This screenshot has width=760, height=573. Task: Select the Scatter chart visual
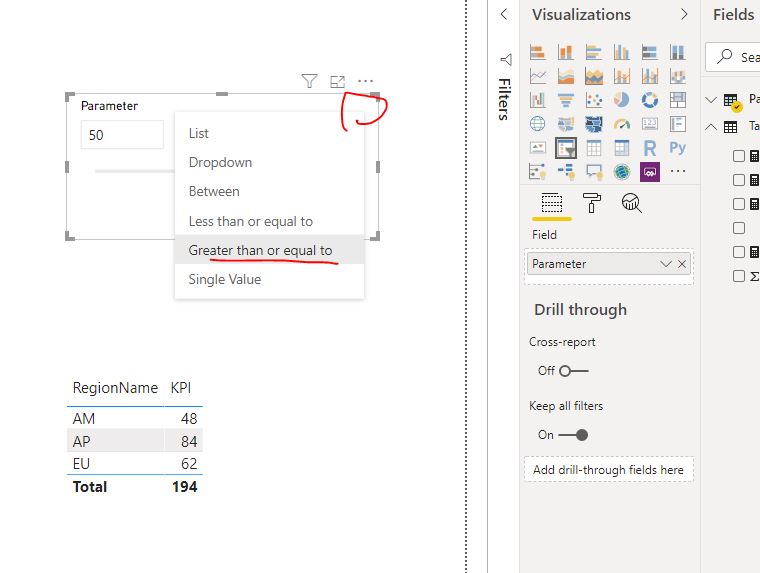click(x=594, y=100)
